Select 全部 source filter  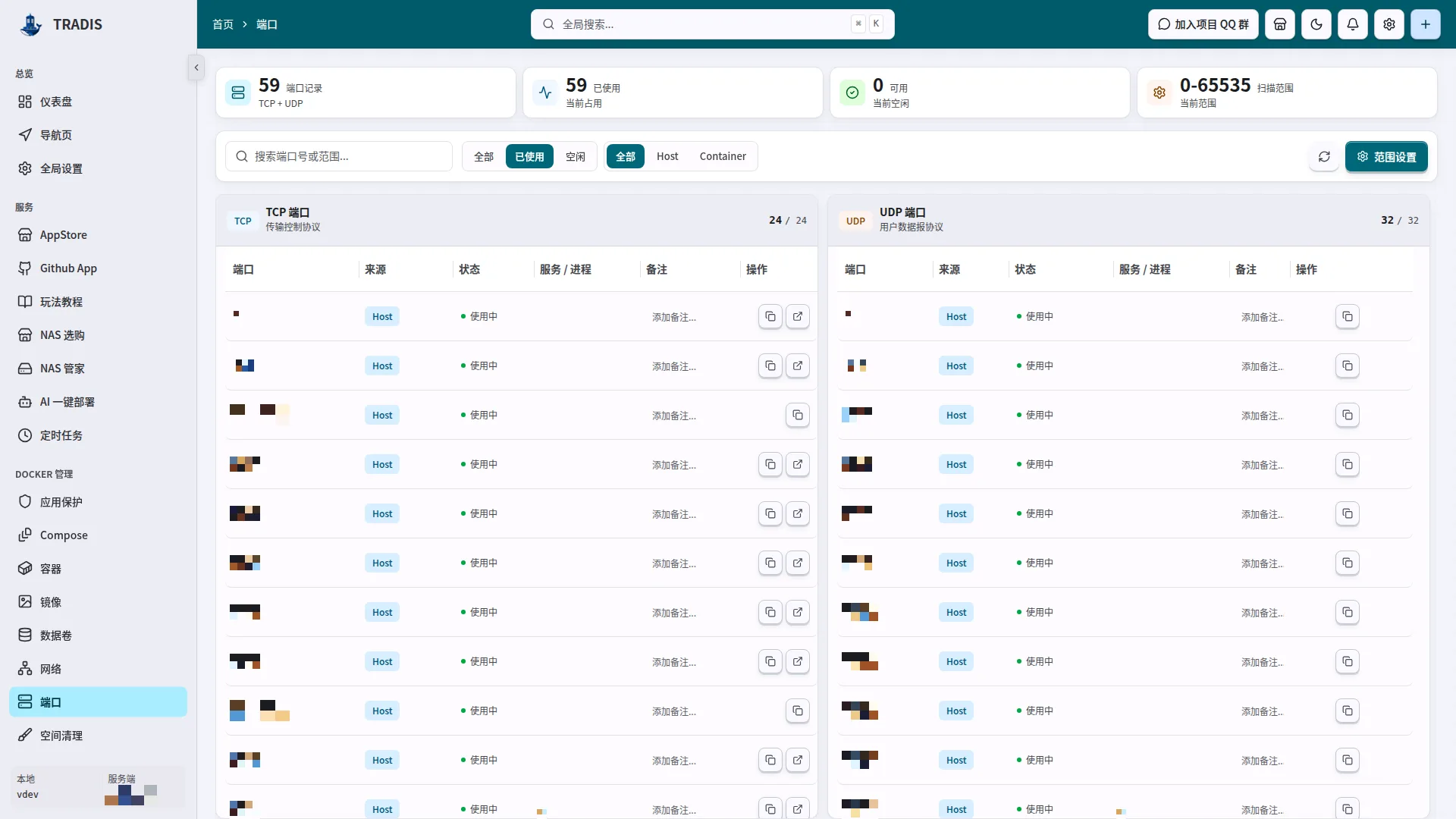(x=626, y=156)
